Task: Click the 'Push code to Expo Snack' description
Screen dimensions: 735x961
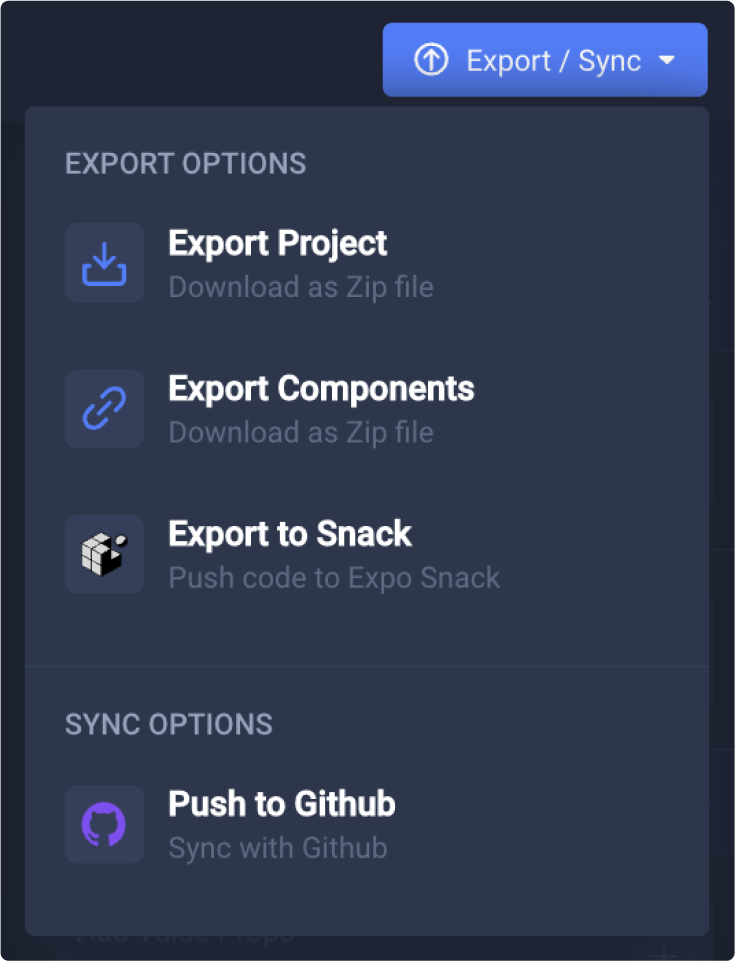Action: (x=334, y=578)
